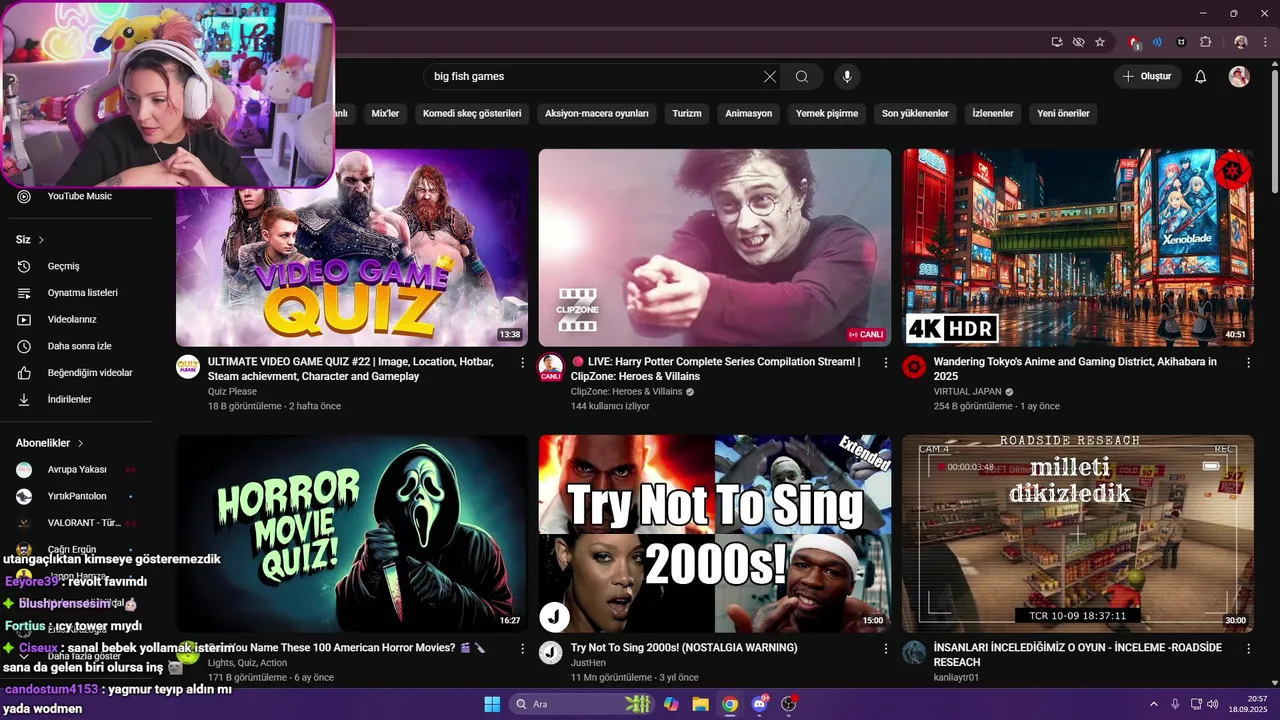Open Chrome three-dot menu

(x=1264, y=42)
